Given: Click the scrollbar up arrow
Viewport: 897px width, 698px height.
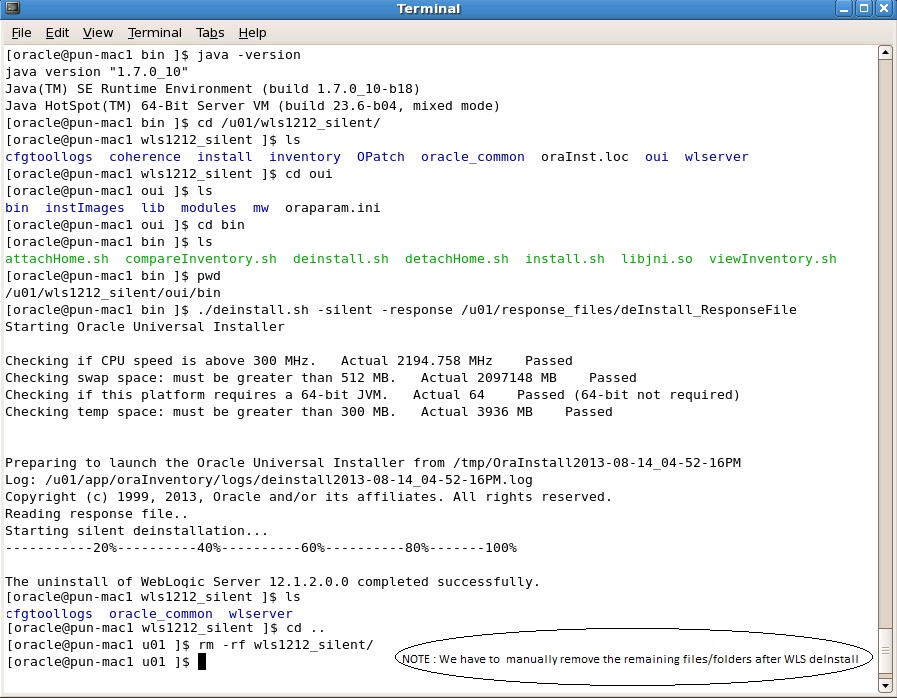Looking at the screenshot, I should (885, 53).
